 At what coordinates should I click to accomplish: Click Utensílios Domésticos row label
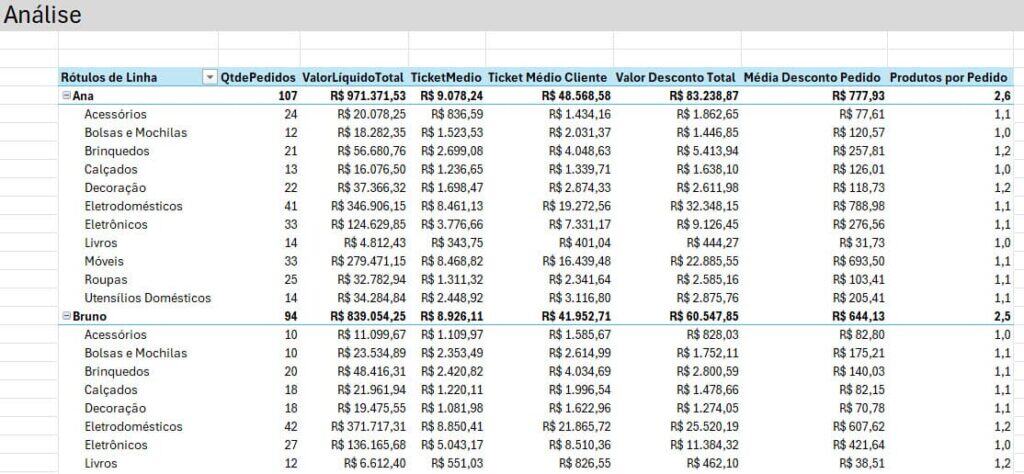(x=148, y=298)
